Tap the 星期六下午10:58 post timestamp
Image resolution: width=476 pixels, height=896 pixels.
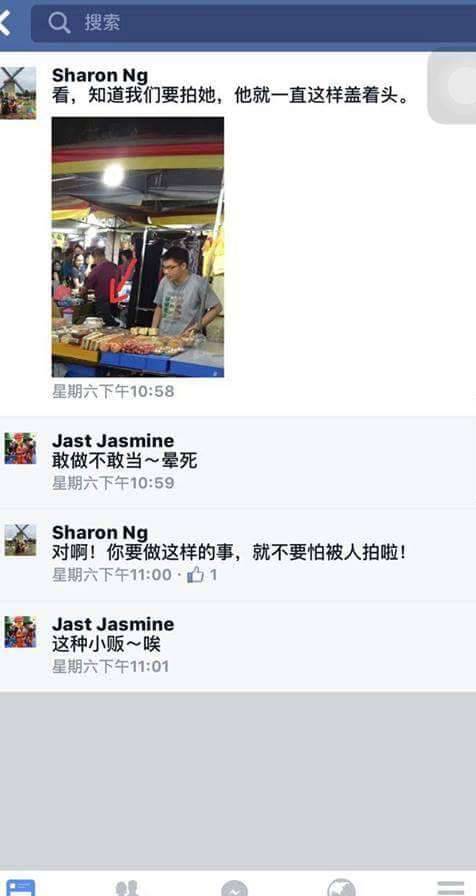coord(113,391)
